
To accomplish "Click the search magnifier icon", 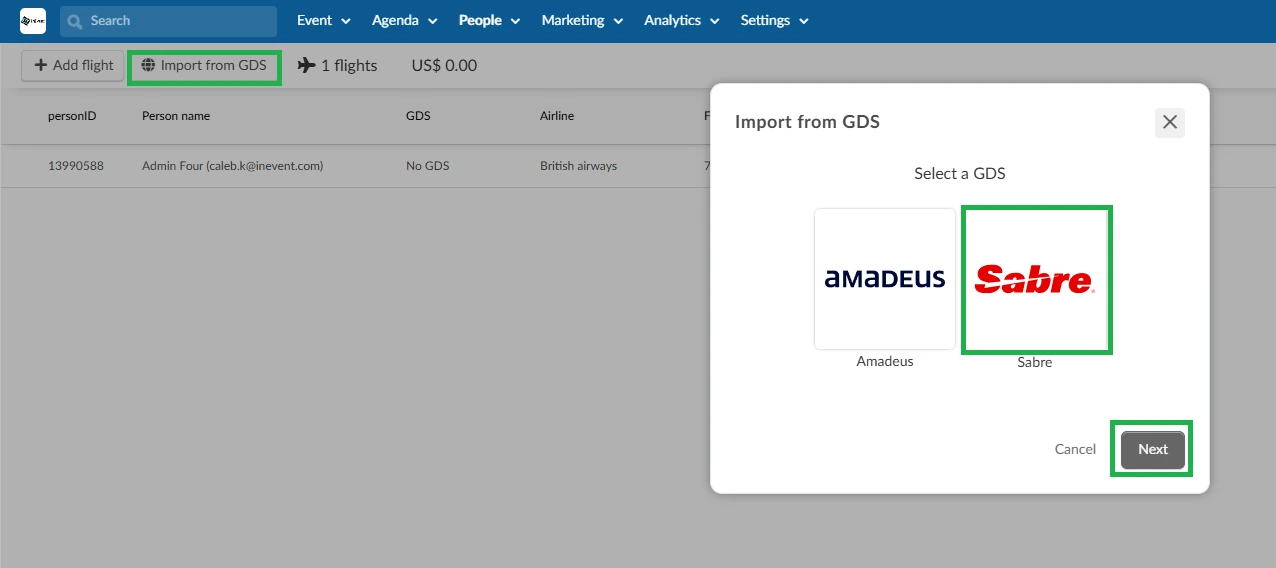I will [x=75, y=21].
